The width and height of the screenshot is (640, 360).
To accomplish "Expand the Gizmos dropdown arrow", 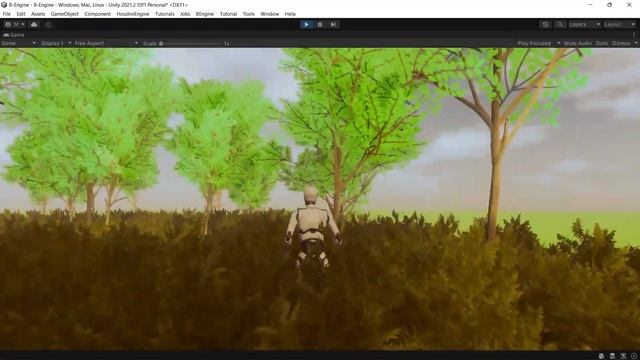I will pos(636,43).
